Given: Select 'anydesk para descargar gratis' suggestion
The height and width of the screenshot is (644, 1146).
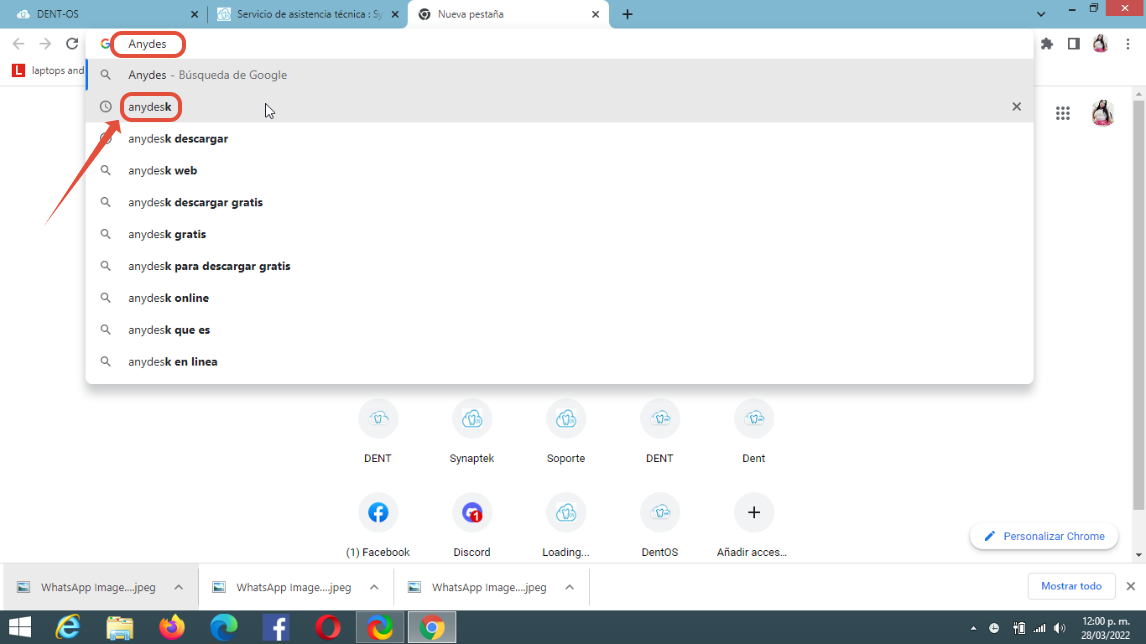Looking at the screenshot, I should click(x=560, y=266).
